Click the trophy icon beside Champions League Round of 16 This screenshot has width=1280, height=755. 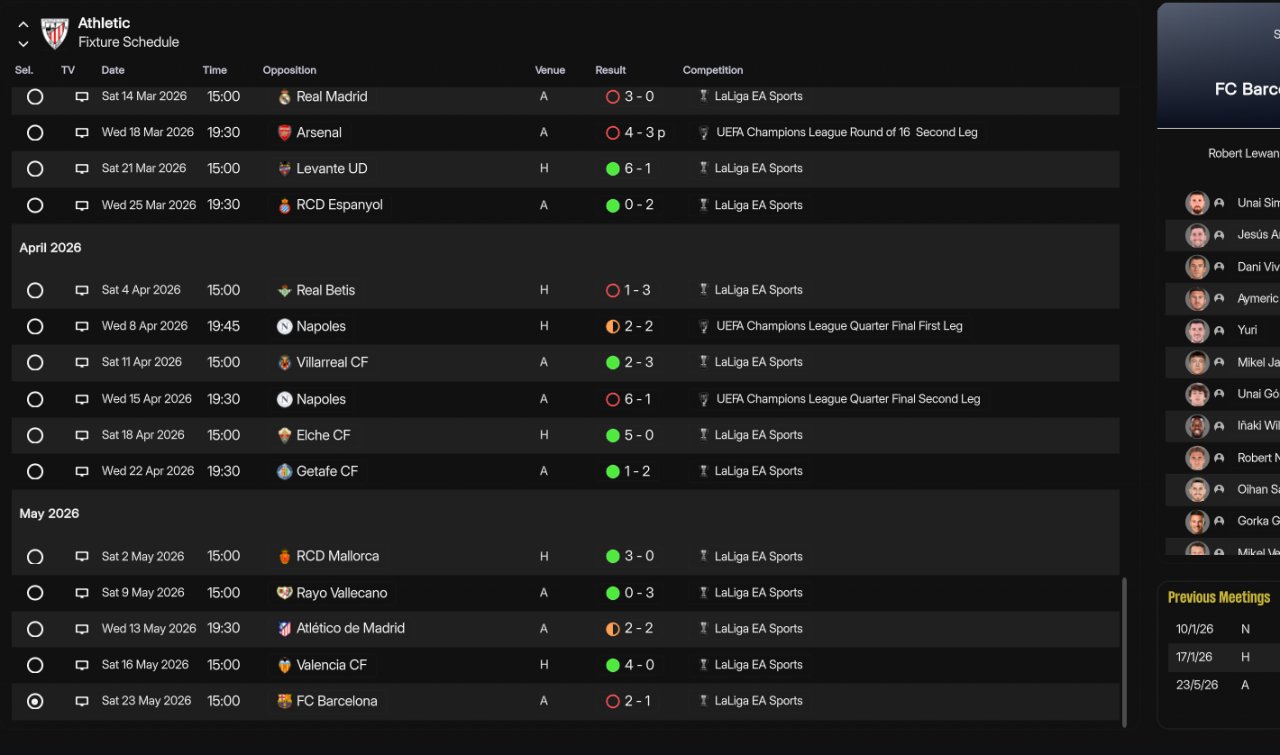coord(704,133)
